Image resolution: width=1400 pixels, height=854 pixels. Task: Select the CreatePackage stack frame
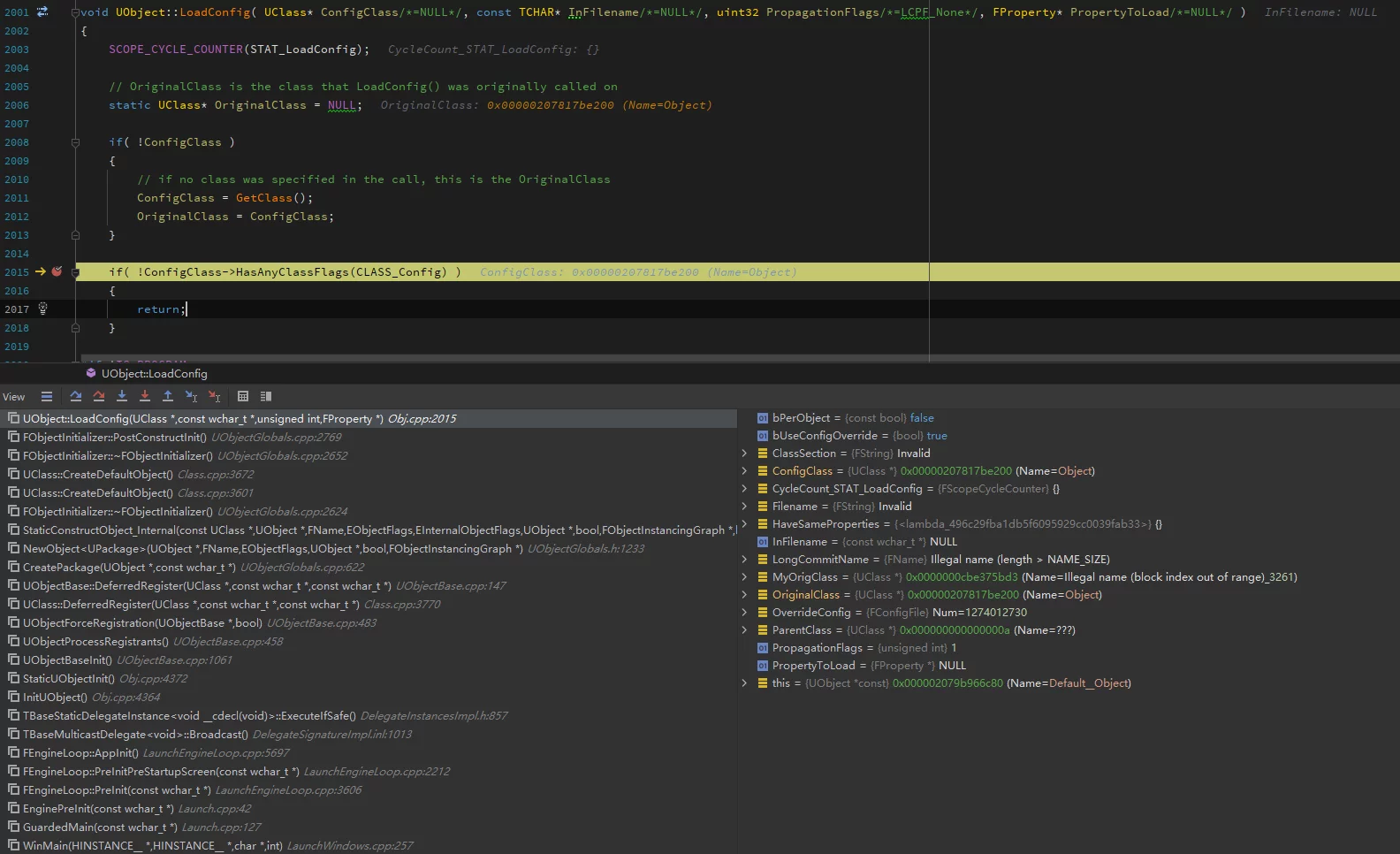pyautogui.click(x=369, y=567)
